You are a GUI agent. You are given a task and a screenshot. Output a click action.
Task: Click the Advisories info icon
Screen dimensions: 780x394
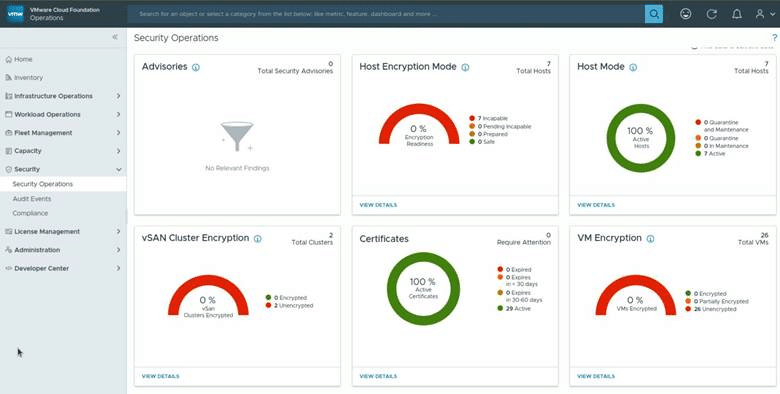[196, 67]
